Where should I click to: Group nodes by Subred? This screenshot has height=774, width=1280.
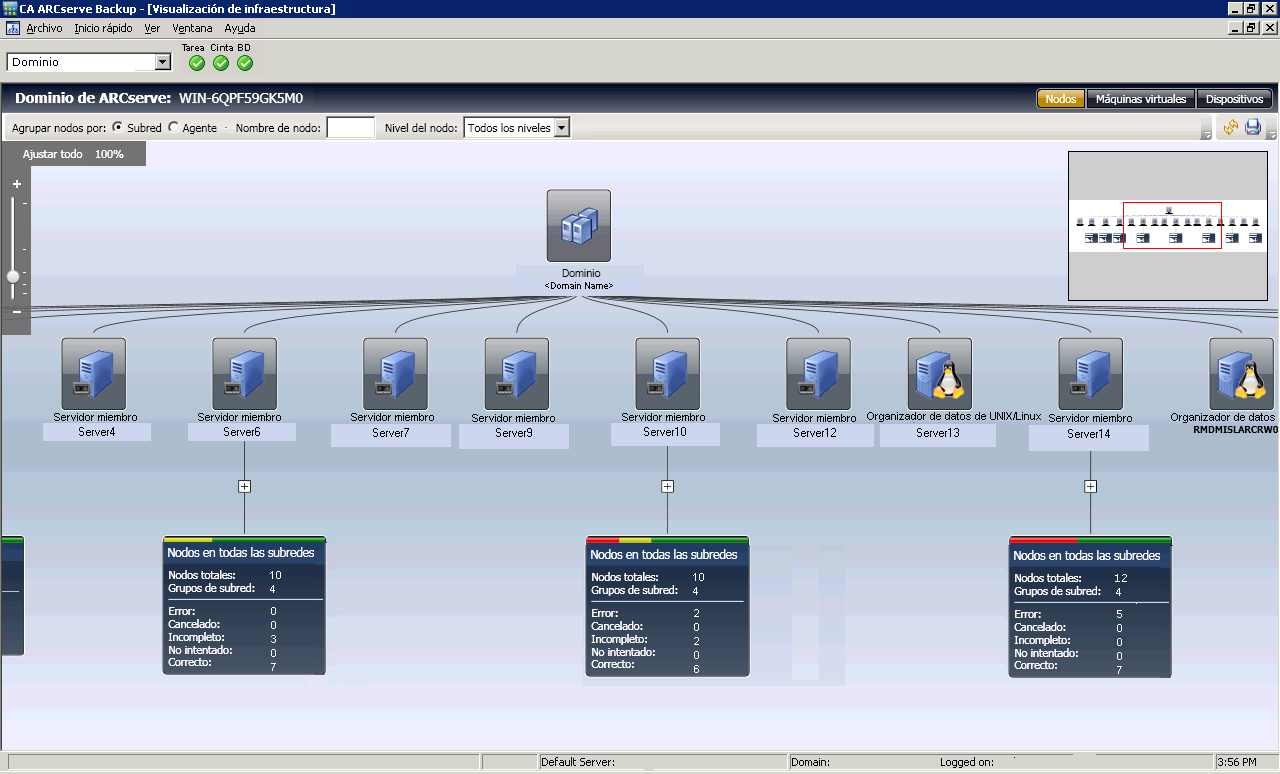(118, 128)
